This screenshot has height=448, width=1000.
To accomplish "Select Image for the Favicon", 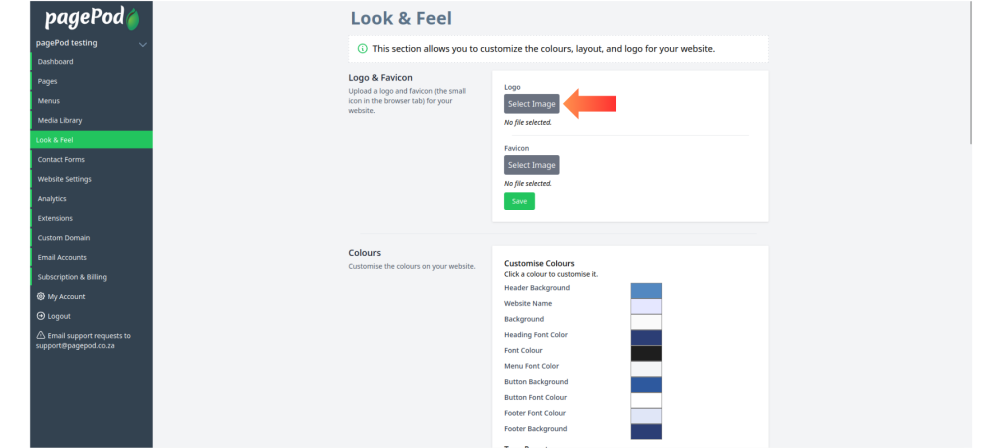I will [531, 165].
